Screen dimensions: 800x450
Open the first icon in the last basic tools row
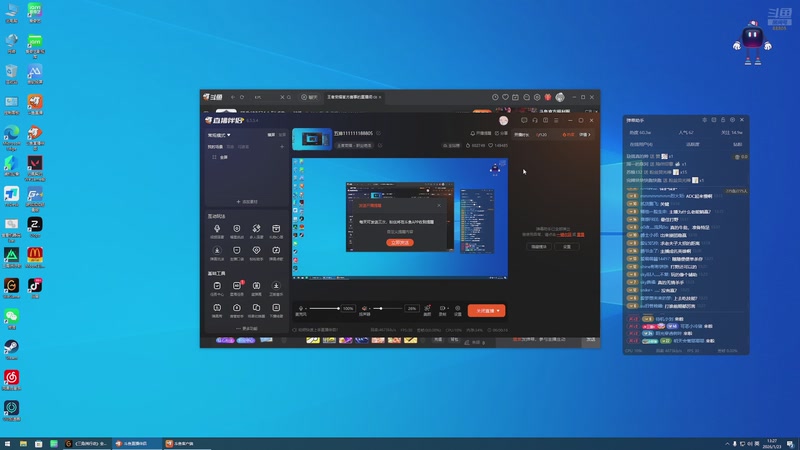pyautogui.click(x=217, y=308)
